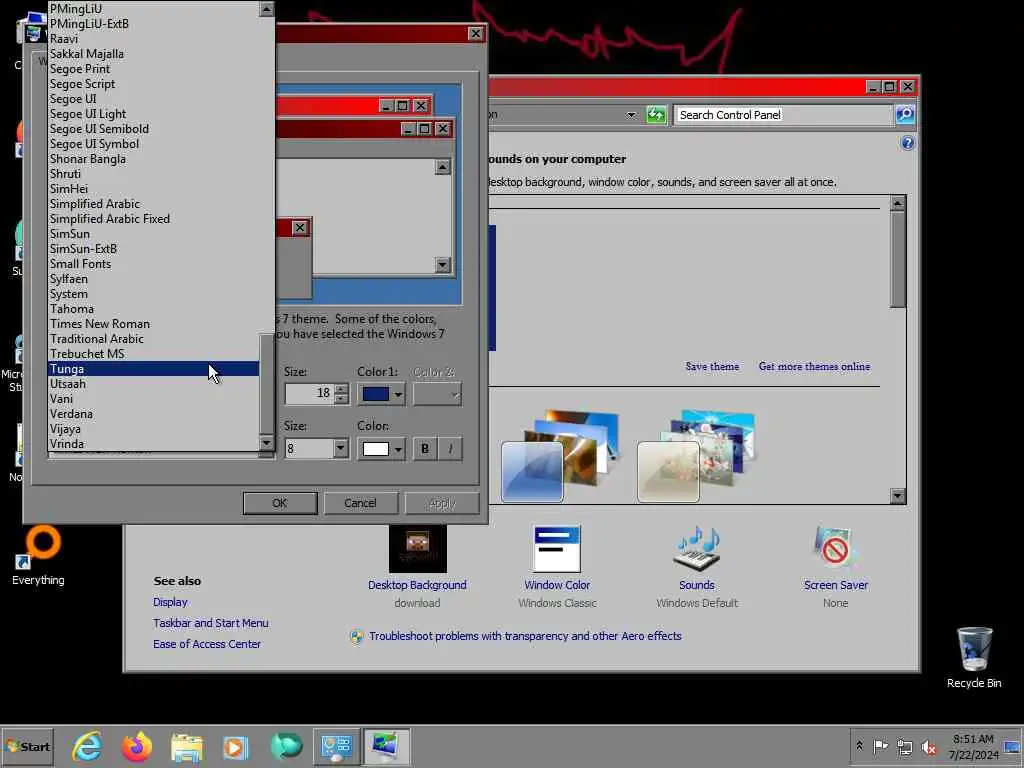The width and height of the screenshot is (1024, 768).
Task: Switch to the Personalization monitor taskbar button
Action: point(387,746)
